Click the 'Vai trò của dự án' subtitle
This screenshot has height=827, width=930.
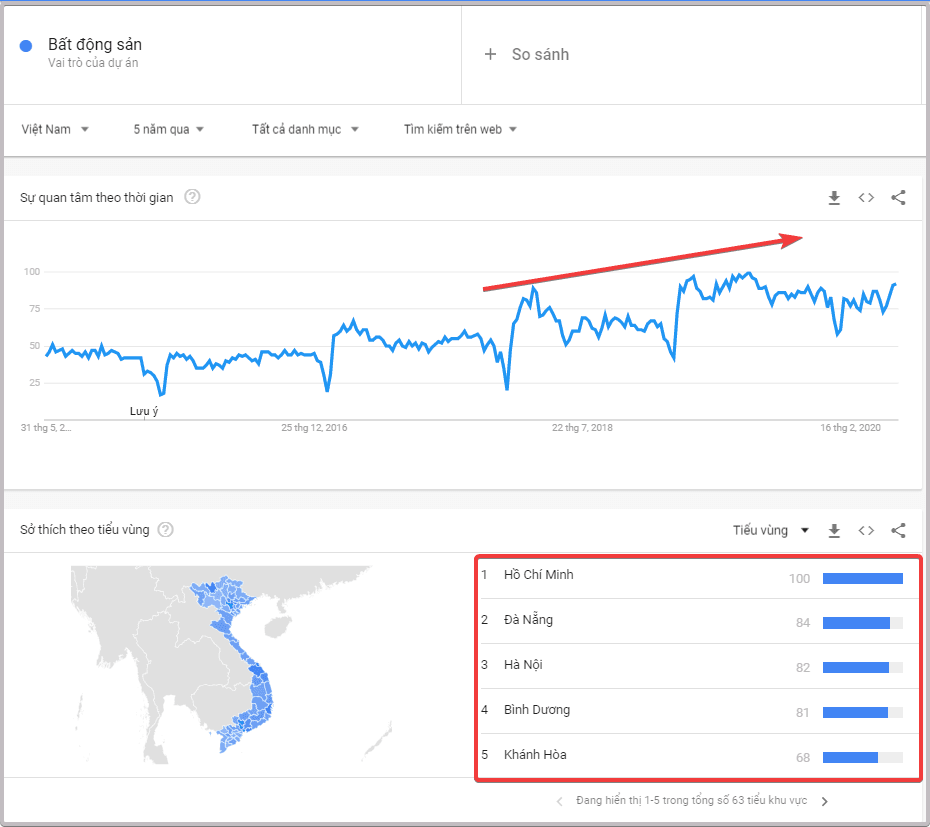(93, 63)
